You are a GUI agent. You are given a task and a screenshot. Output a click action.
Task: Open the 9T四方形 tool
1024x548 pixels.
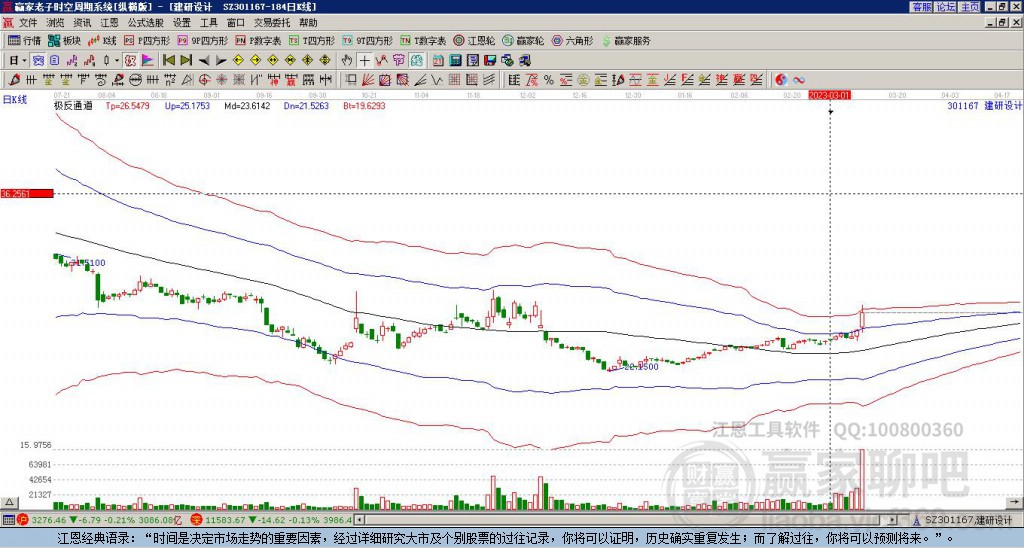tap(367, 40)
